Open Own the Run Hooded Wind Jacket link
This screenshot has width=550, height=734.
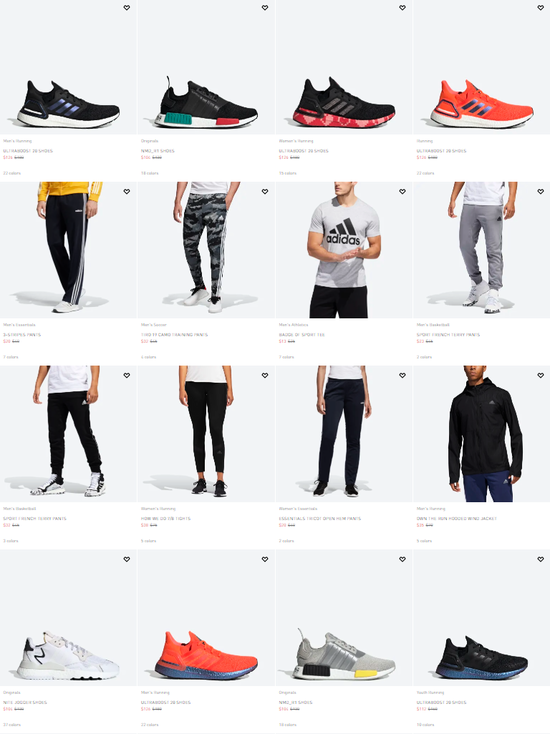(x=456, y=519)
